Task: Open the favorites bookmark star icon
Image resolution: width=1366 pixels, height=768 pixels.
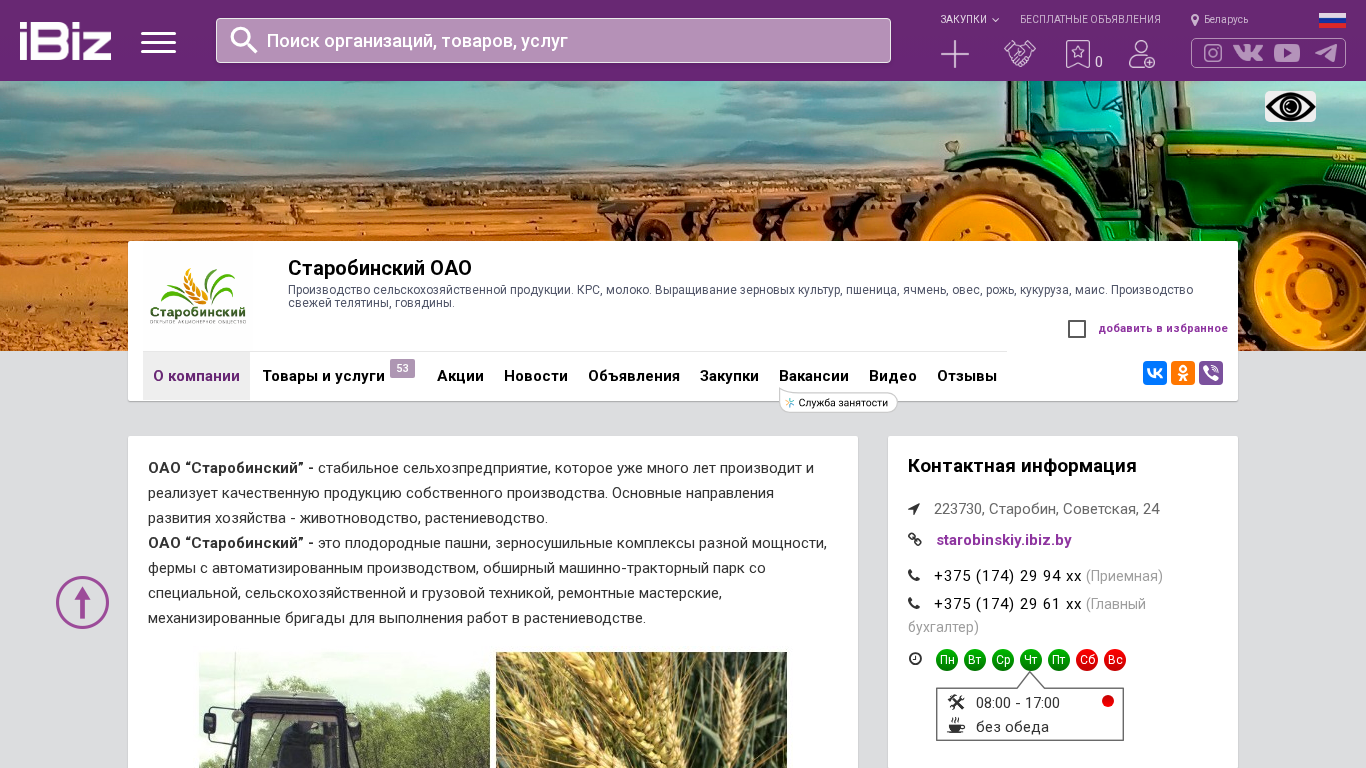Action: coord(1078,54)
